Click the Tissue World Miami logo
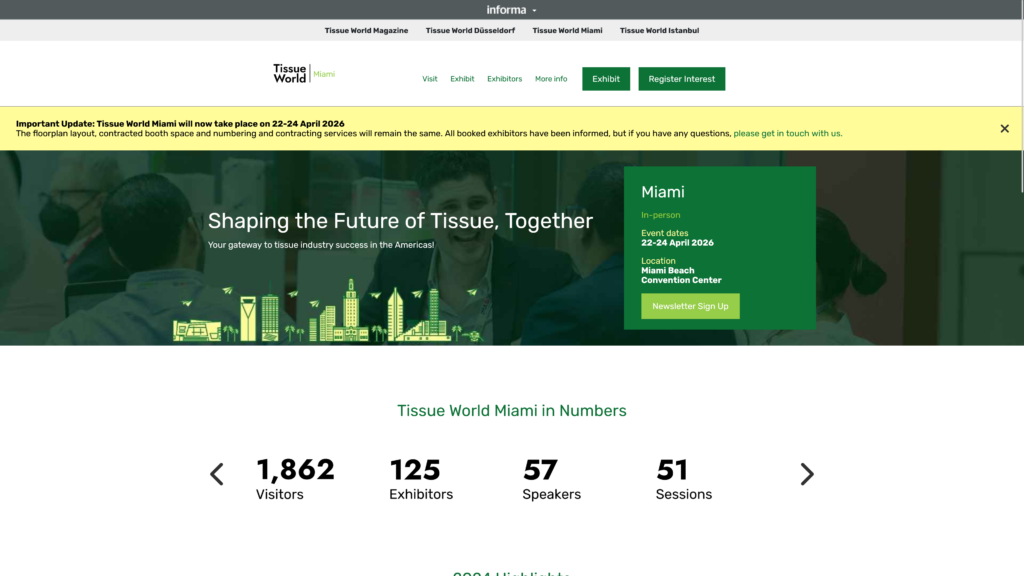The image size is (1024, 576). click(304, 73)
